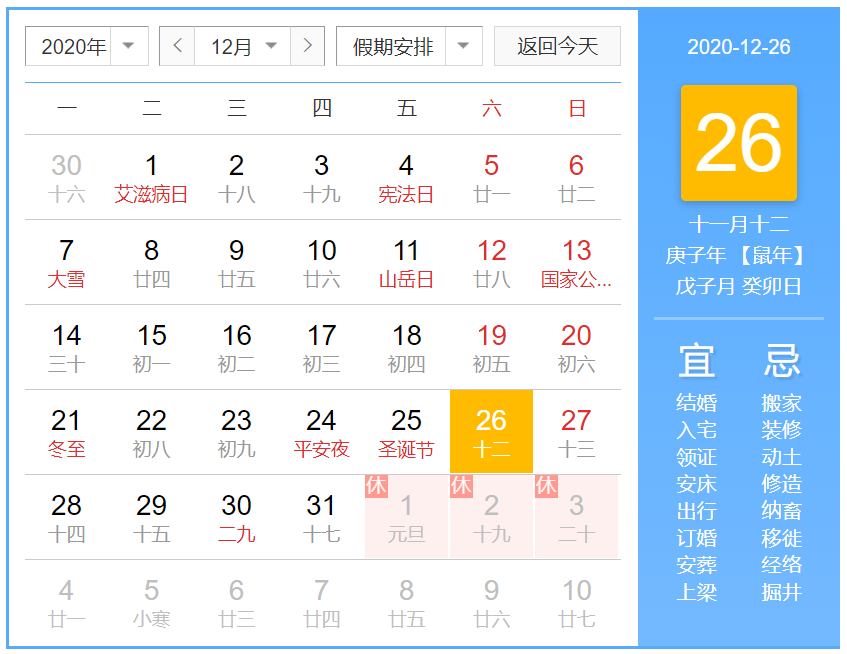This screenshot has height=654, width=847.
Task: Select December 4 宪法日
Action: click(x=406, y=178)
